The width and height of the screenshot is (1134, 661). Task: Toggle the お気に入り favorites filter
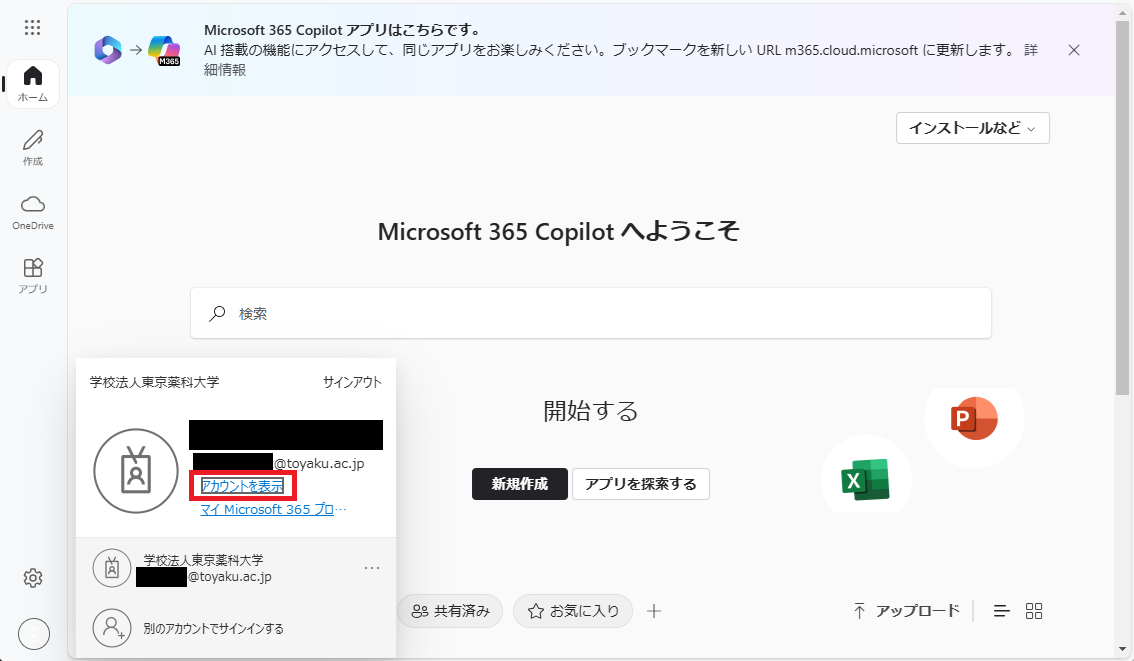coord(572,610)
